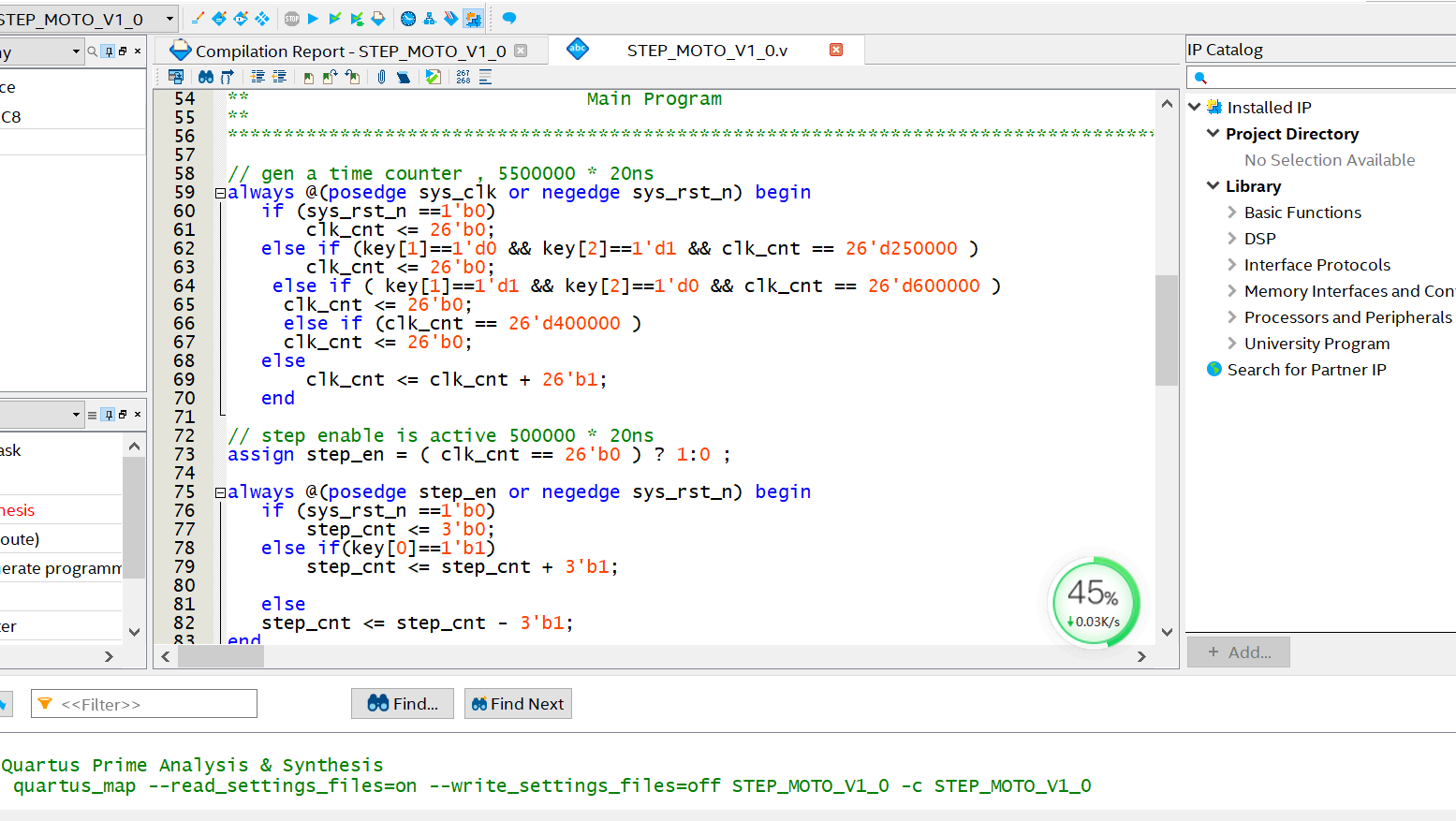Screen dimensions: 1456x821
Task: Jump to next bookmark icon
Action: pos(330,77)
